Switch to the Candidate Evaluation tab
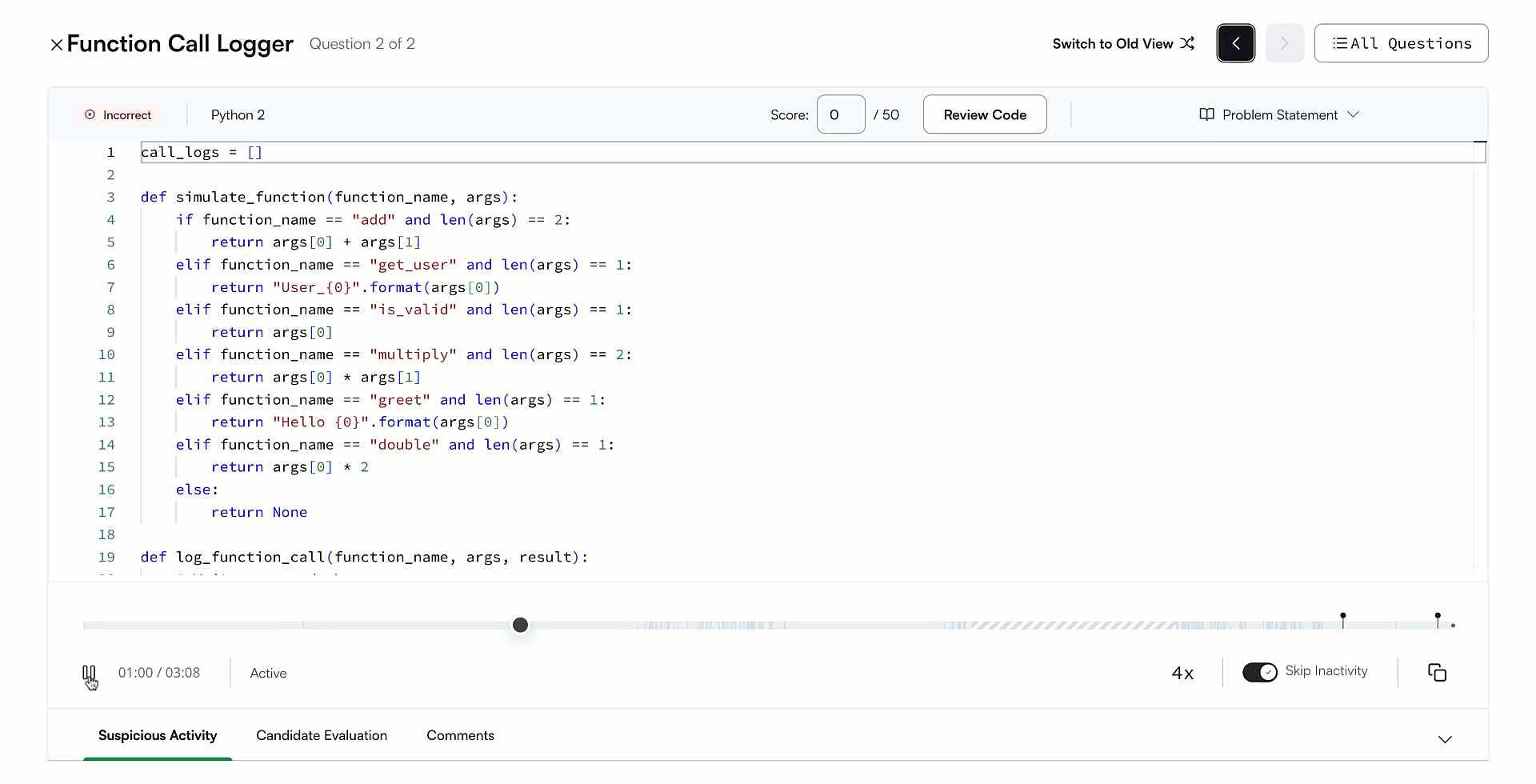This screenshot has height=784, width=1536. coord(322,735)
